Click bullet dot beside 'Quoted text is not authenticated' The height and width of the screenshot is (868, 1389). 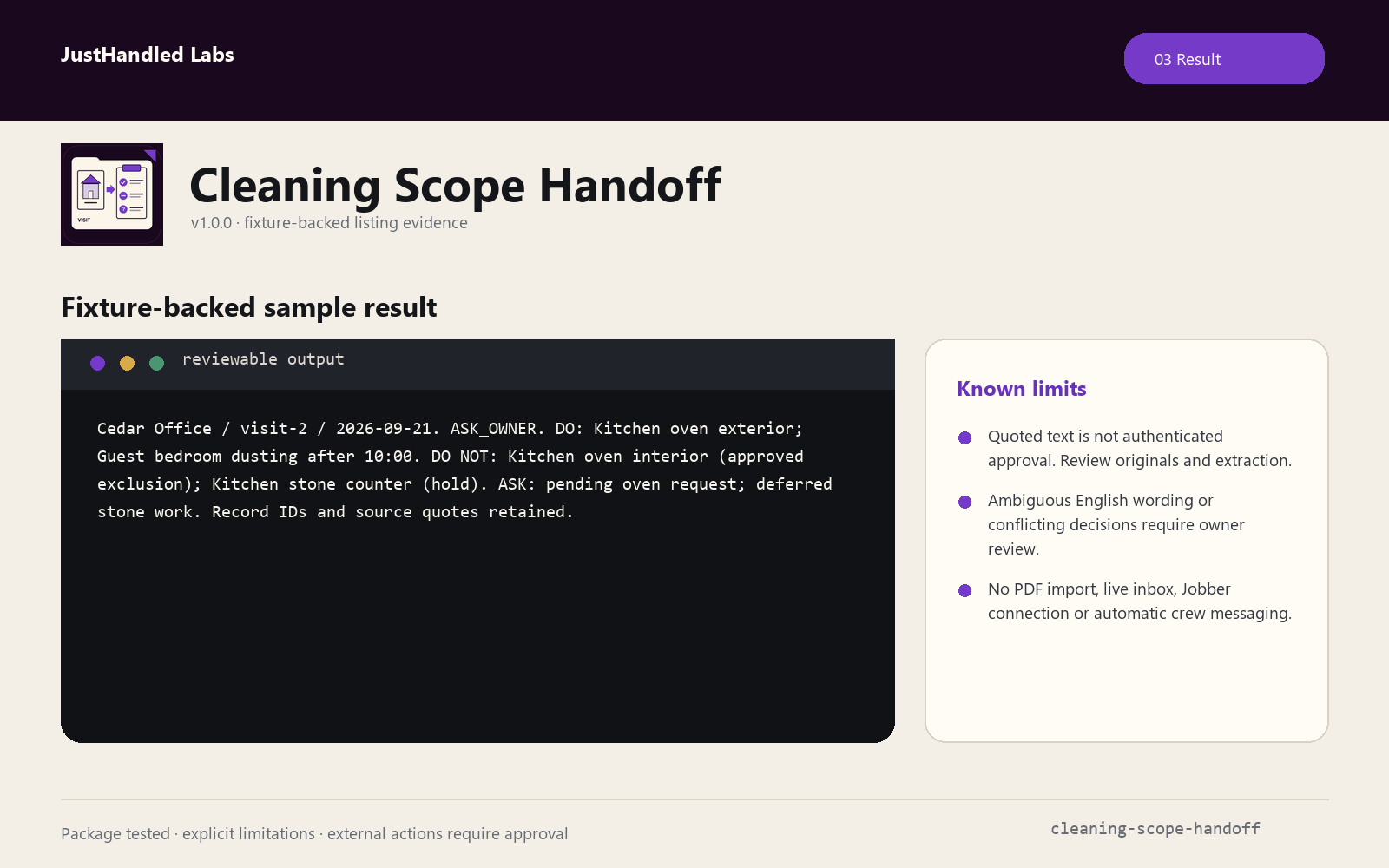tap(964, 437)
